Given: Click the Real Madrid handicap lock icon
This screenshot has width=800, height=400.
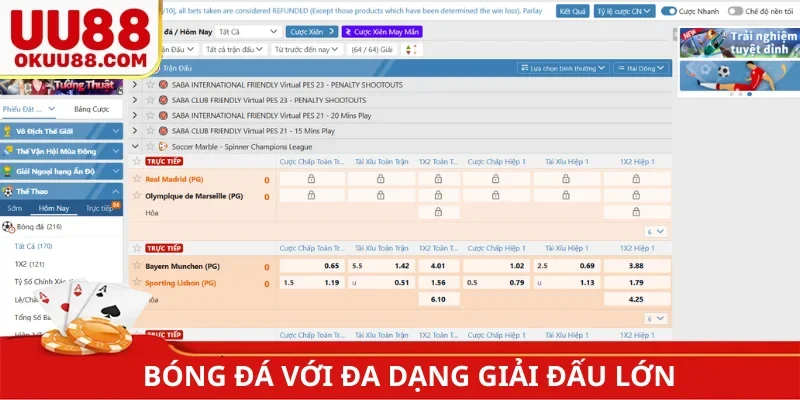Looking at the screenshot, I should coord(312,179).
